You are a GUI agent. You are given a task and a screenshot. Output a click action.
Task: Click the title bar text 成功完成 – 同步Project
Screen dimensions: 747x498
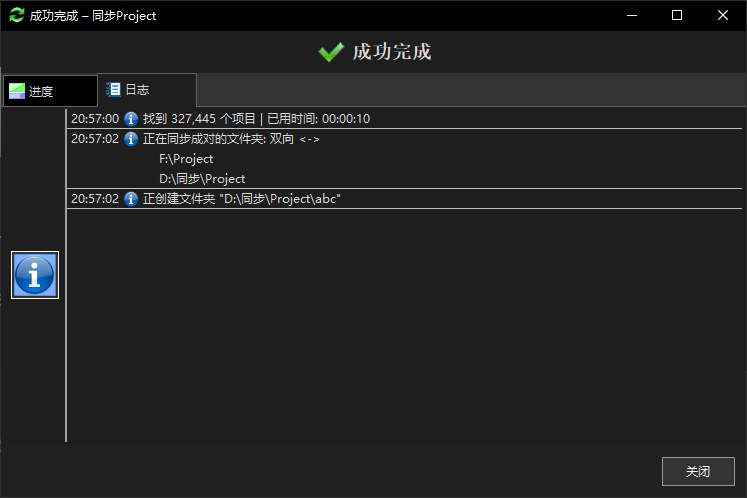92,16
